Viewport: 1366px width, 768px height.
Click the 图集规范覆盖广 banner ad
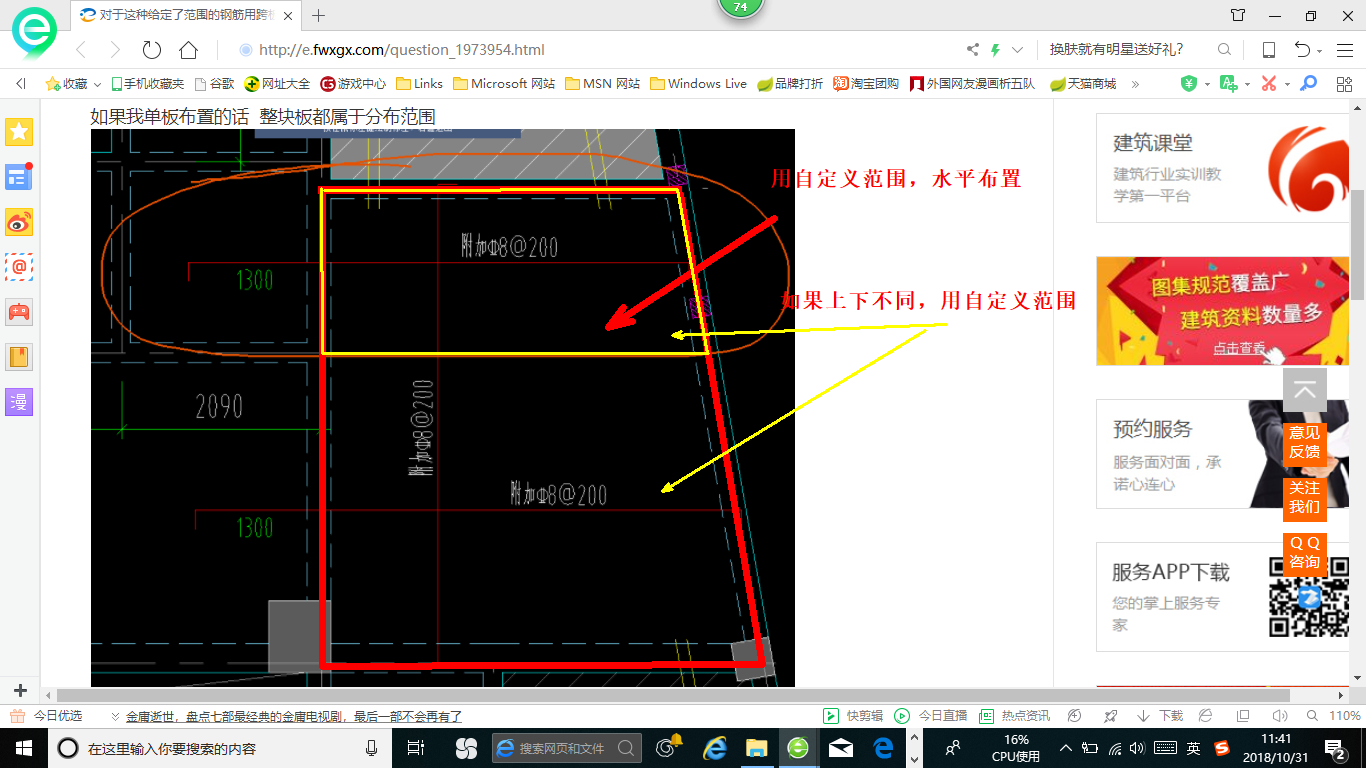[1222, 311]
